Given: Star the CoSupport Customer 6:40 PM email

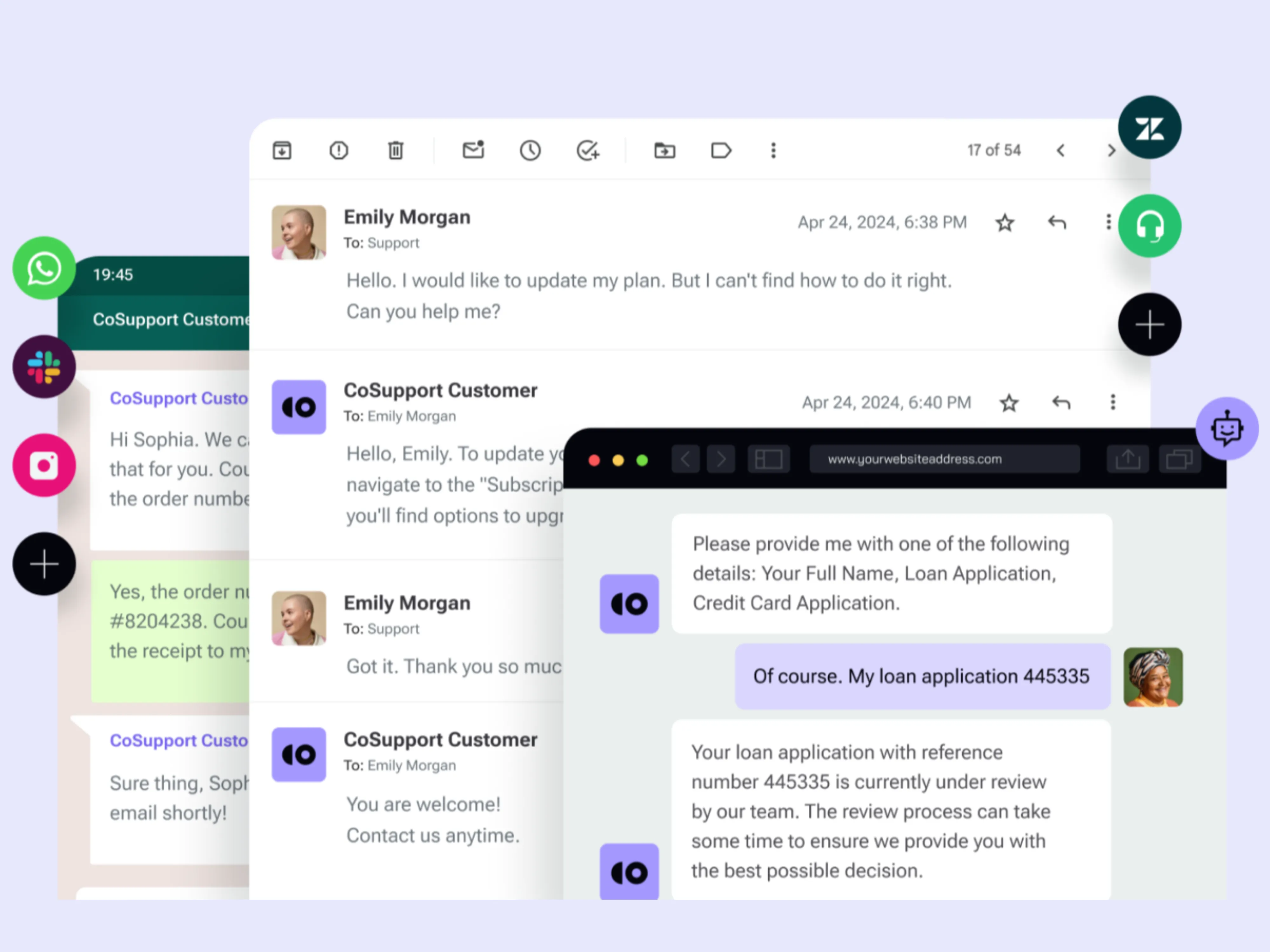Looking at the screenshot, I should point(1009,403).
